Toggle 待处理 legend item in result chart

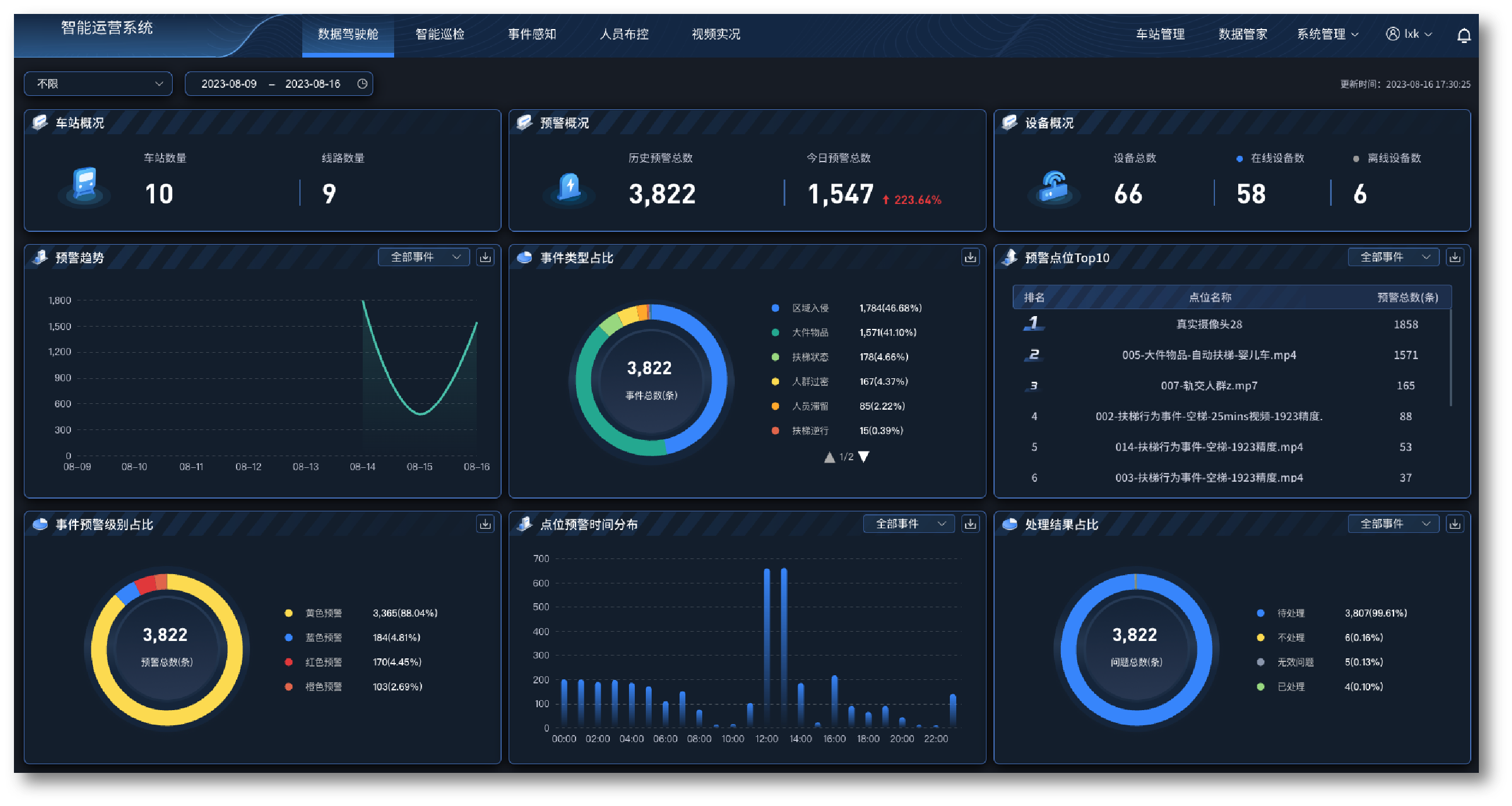pos(1290,613)
